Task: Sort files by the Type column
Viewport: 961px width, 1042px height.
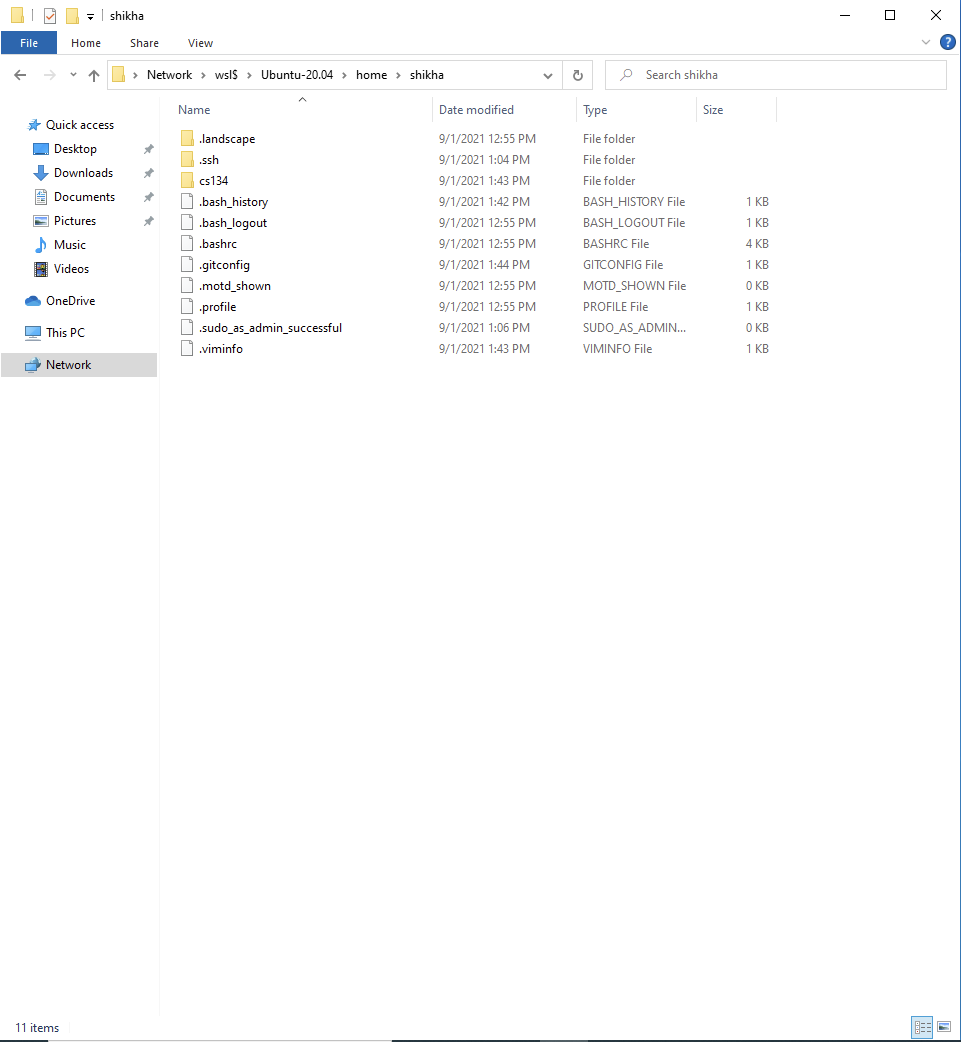Action: pyautogui.click(x=595, y=110)
